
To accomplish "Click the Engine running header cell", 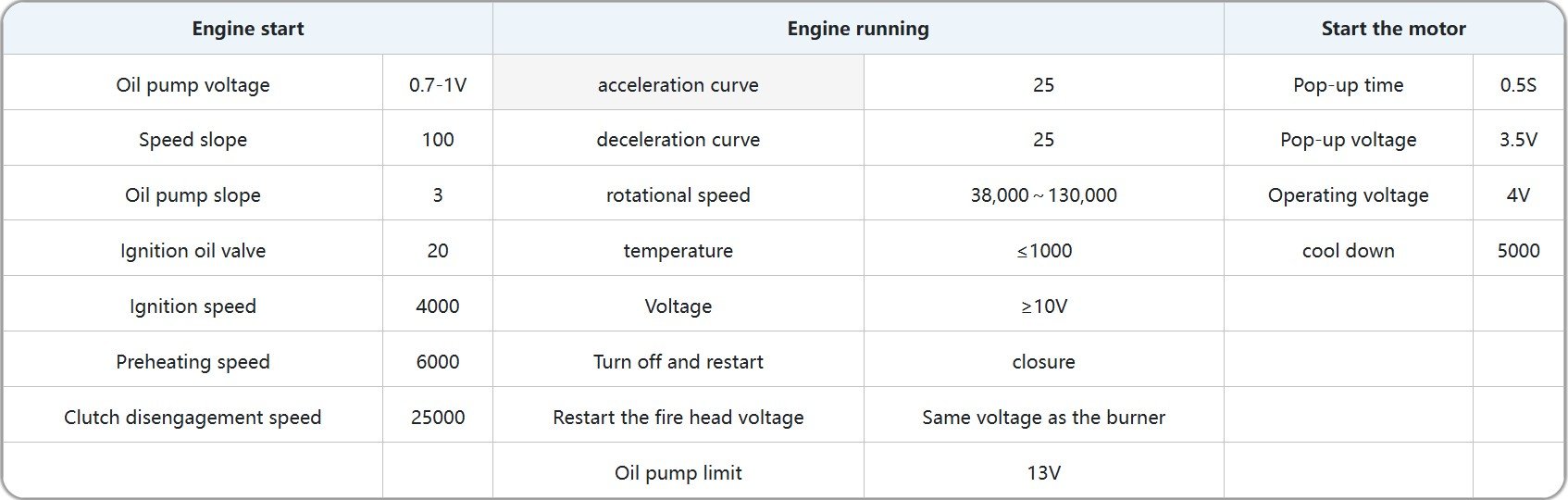I will [x=858, y=29].
